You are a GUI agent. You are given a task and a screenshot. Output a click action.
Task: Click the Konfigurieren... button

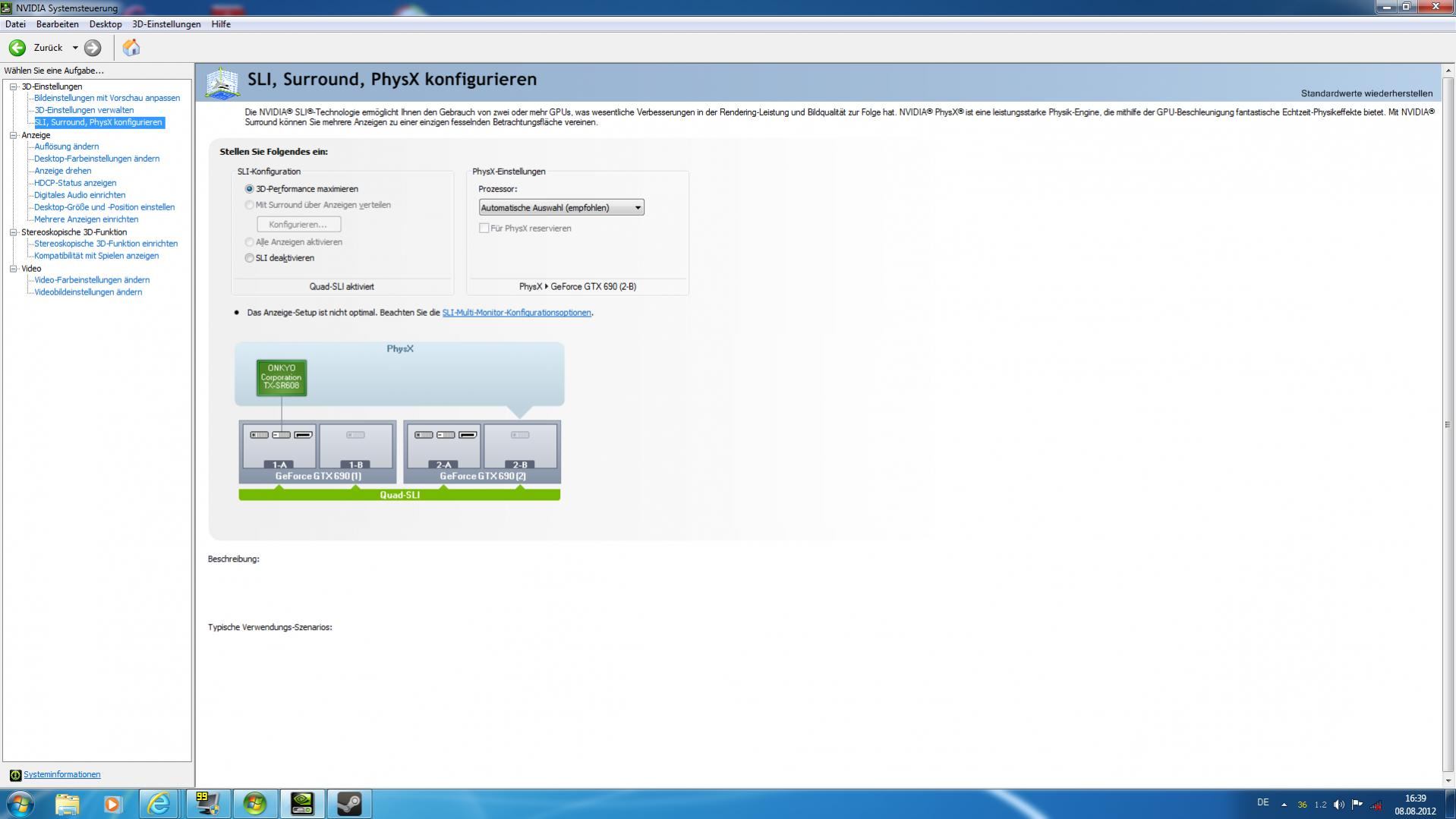click(x=298, y=225)
